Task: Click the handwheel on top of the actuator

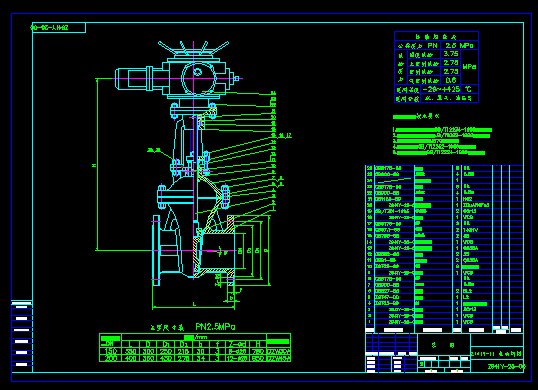Action: [x=193, y=49]
